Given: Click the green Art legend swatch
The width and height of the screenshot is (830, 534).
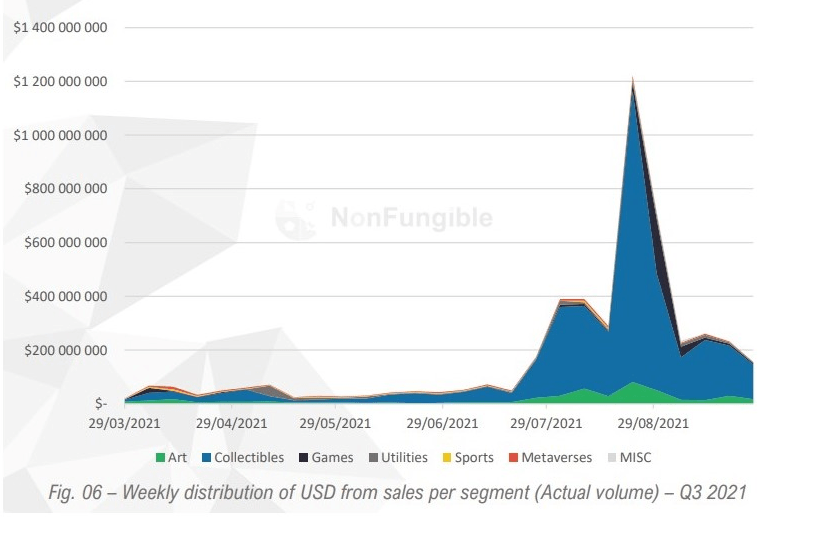Looking at the screenshot, I should [x=160, y=458].
